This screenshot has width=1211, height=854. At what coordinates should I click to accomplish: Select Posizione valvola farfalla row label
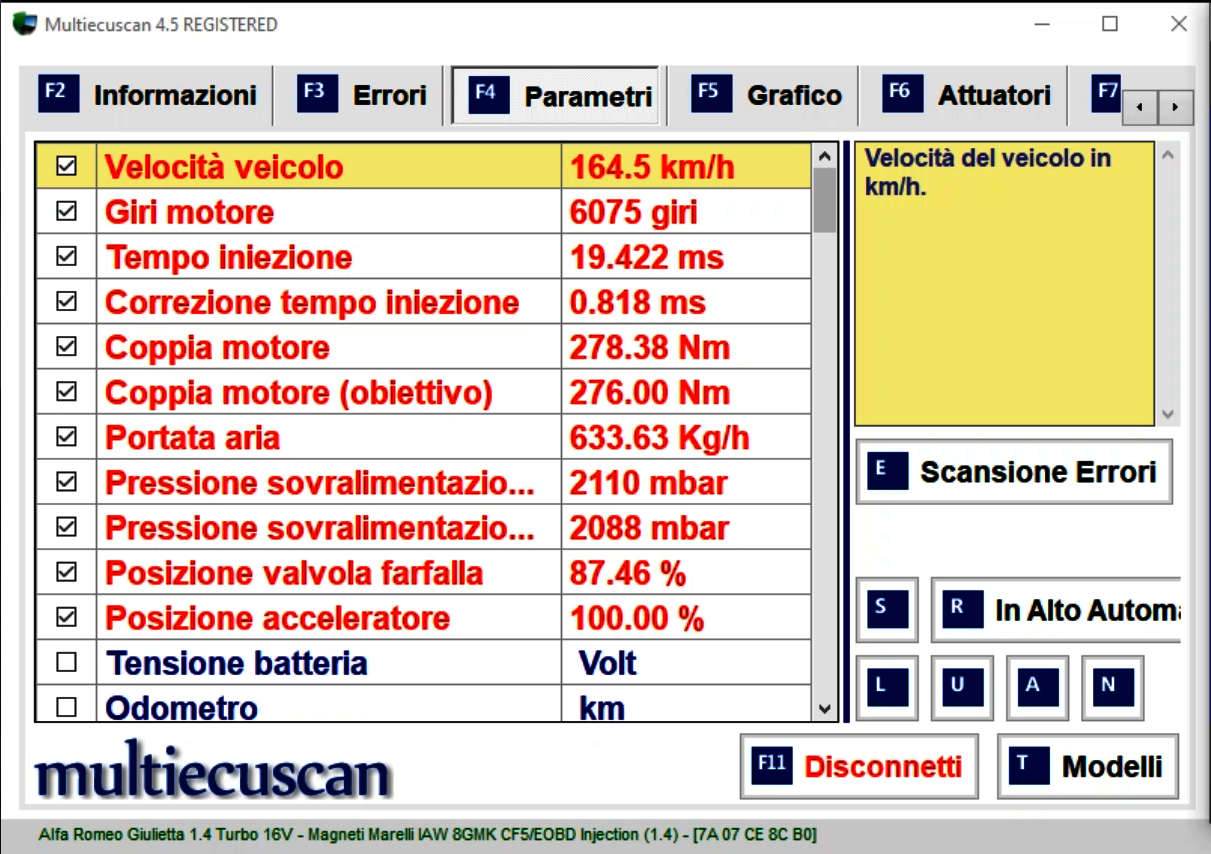point(294,573)
